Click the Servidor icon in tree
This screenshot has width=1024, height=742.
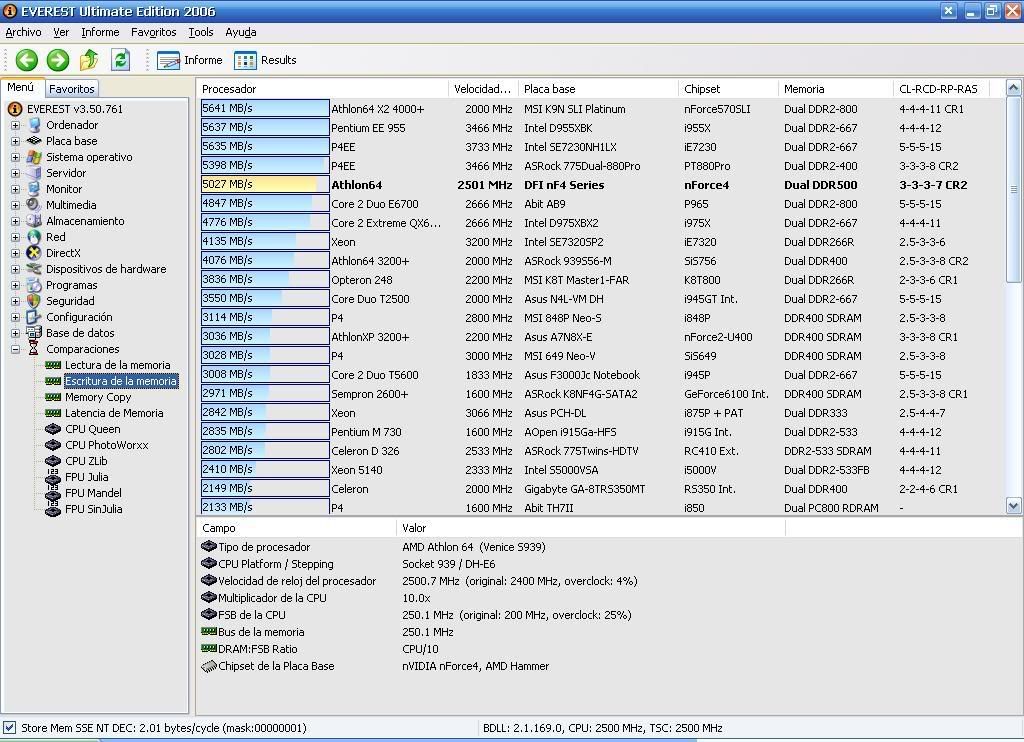coord(34,173)
